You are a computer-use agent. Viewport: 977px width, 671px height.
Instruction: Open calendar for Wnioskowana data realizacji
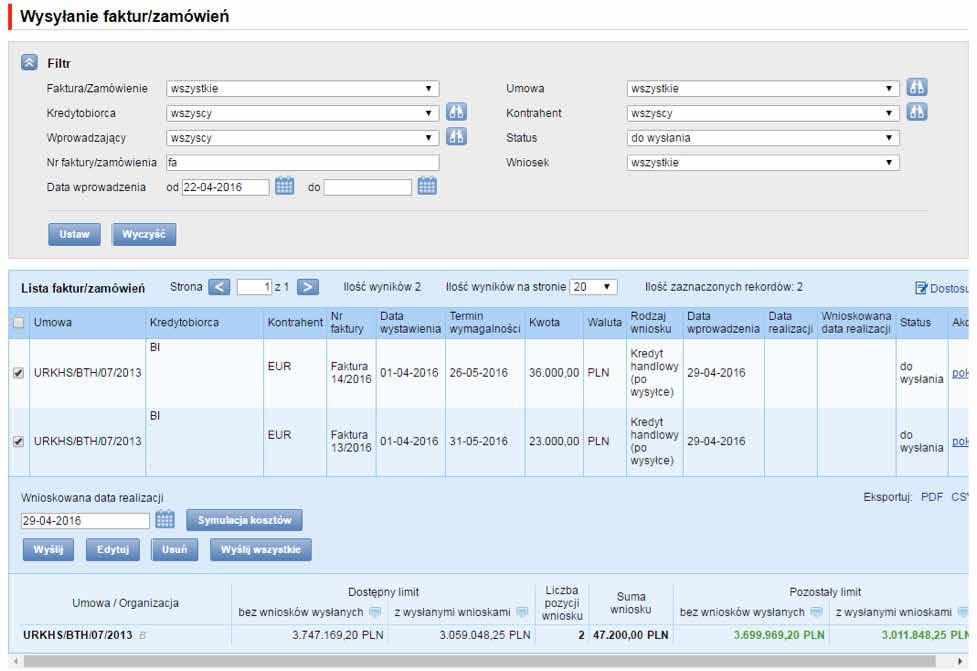[165, 520]
